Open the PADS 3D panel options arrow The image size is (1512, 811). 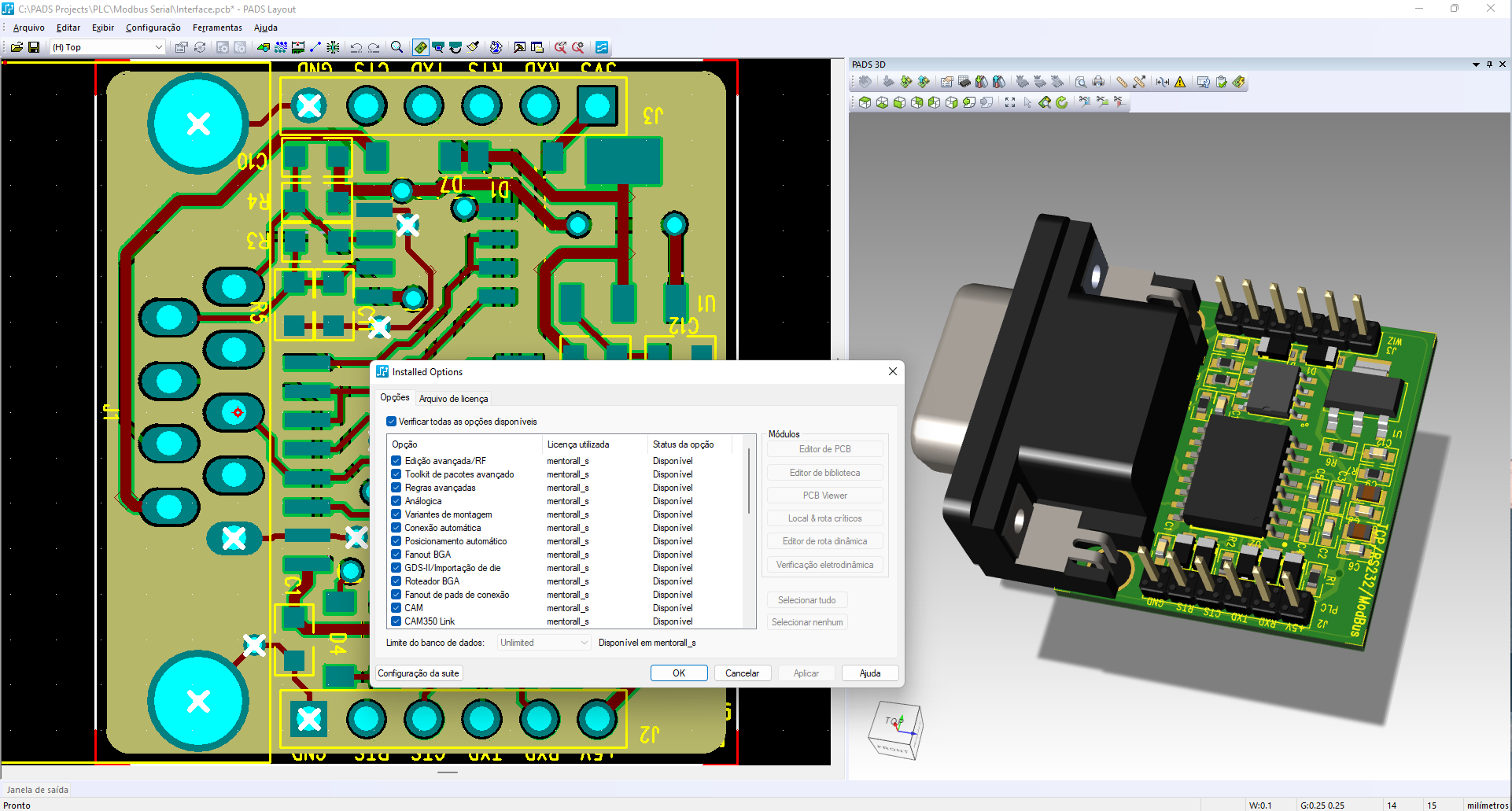coord(1476,65)
